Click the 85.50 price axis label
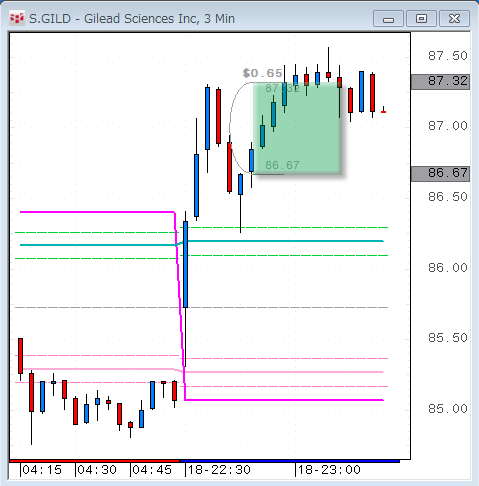This screenshot has width=479, height=486. click(448, 338)
